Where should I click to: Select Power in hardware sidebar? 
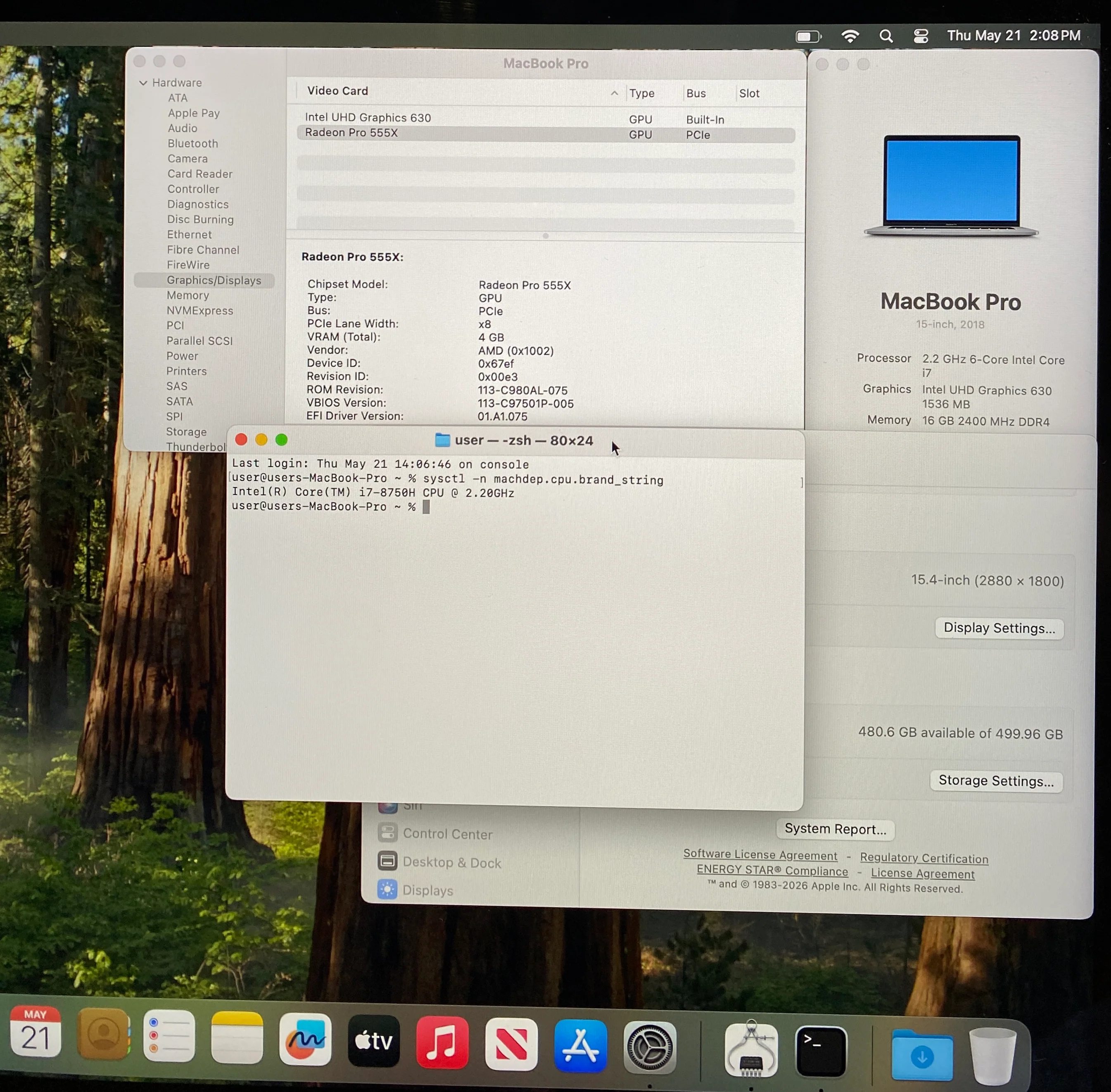pos(182,356)
